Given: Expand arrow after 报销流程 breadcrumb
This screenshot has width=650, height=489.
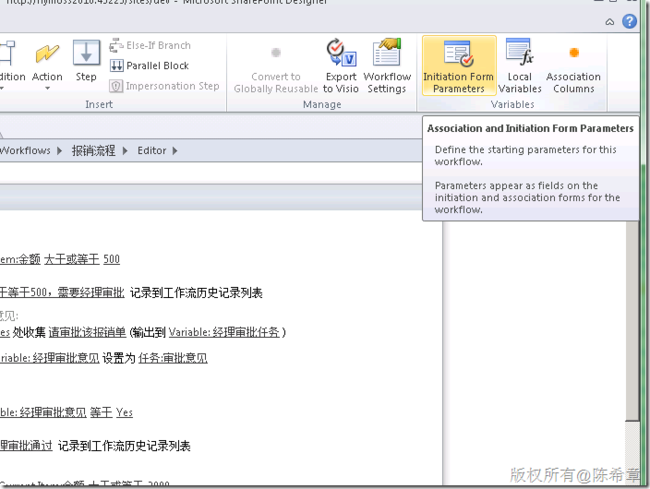Looking at the screenshot, I should (x=125, y=151).
